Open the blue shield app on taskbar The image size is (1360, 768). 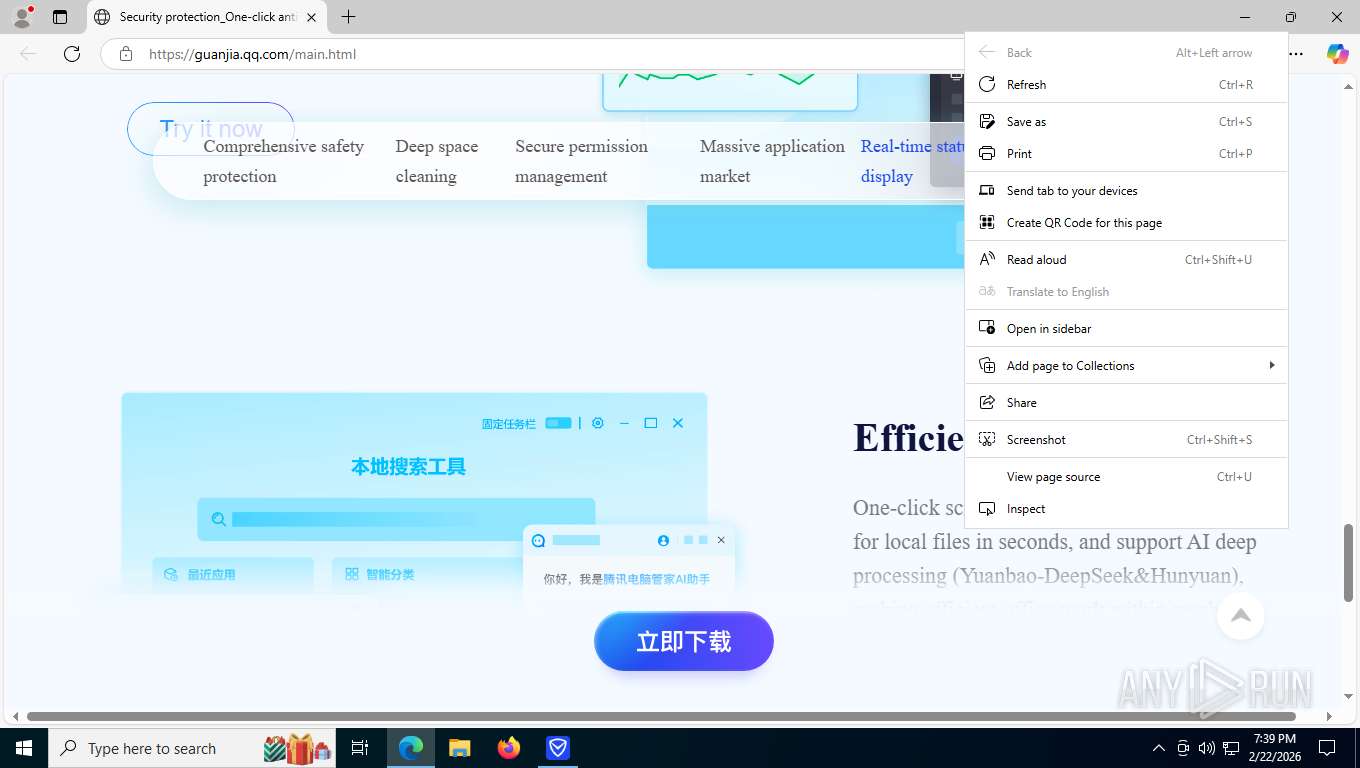click(x=558, y=747)
